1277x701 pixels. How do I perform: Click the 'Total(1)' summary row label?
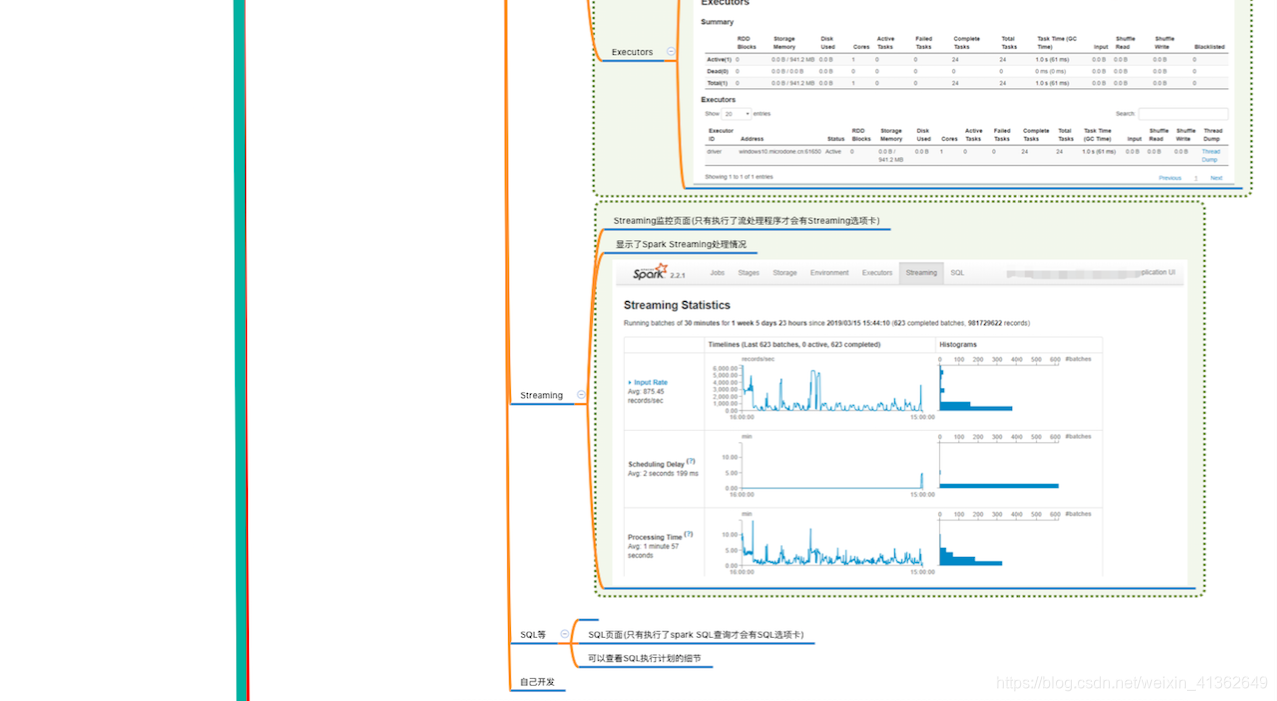[x=716, y=83]
